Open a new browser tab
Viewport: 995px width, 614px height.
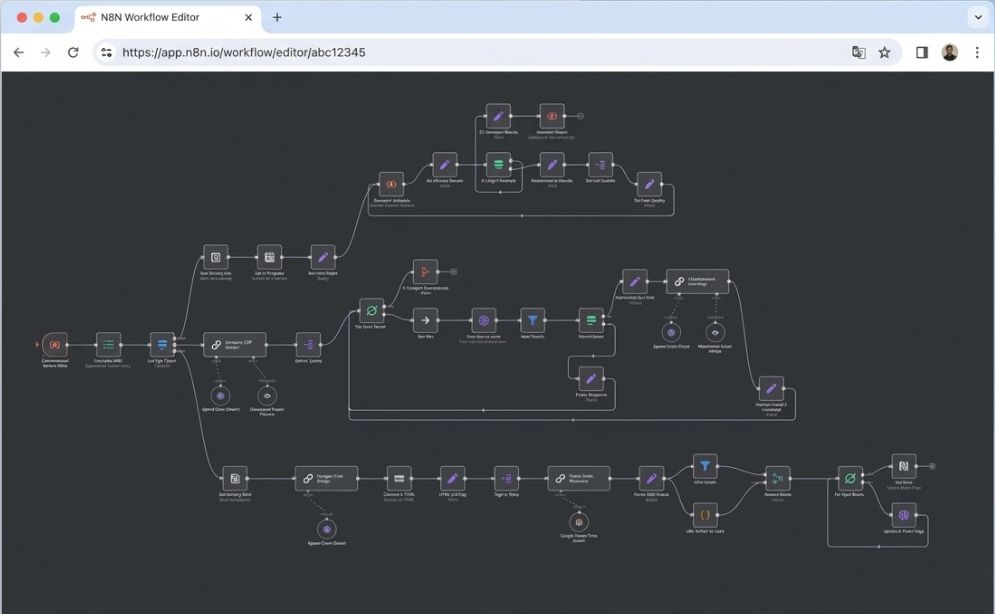tap(277, 17)
